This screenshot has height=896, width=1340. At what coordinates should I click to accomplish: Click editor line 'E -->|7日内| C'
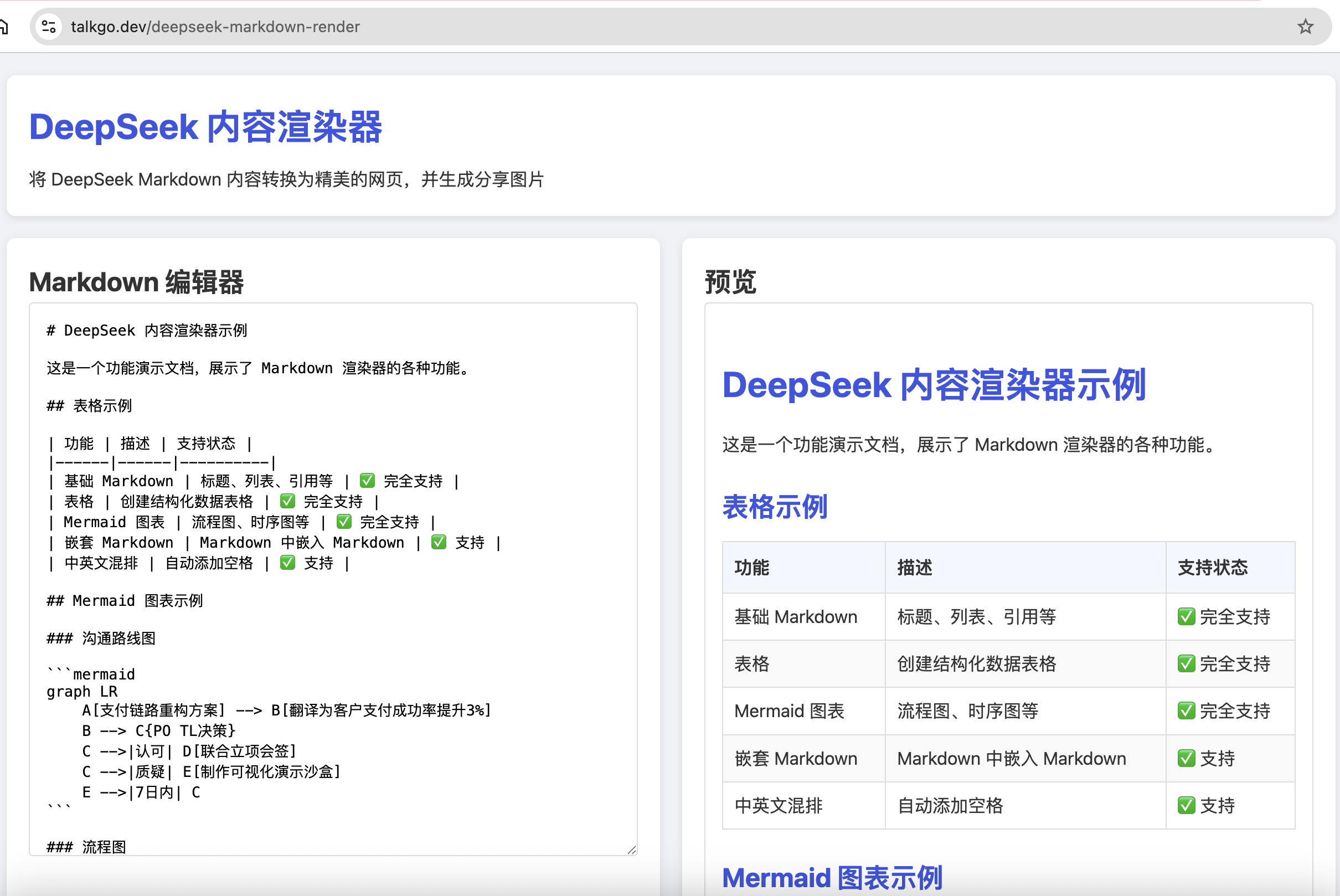click(141, 792)
